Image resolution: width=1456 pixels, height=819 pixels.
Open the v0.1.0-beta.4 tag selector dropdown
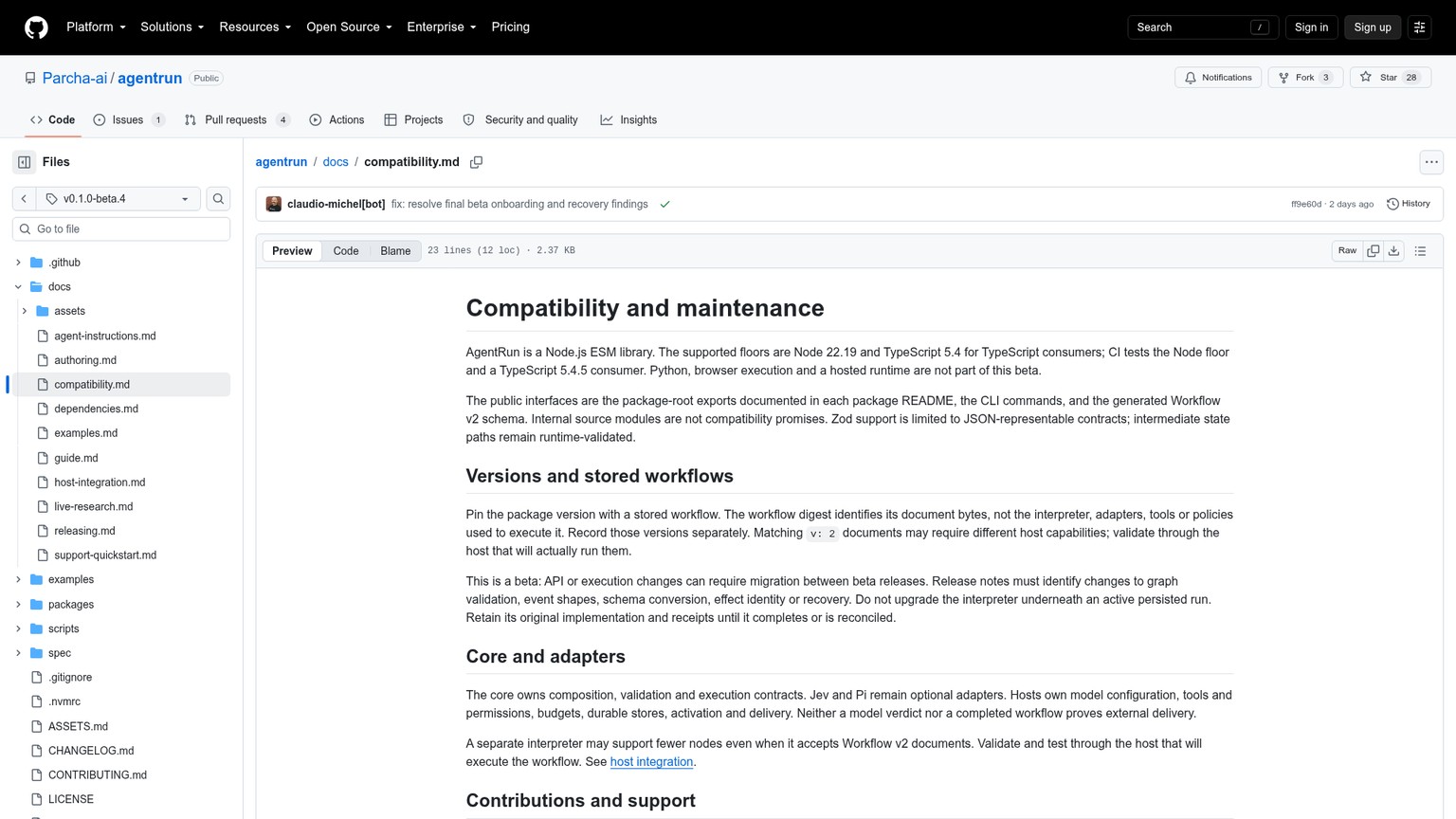tap(118, 199)
